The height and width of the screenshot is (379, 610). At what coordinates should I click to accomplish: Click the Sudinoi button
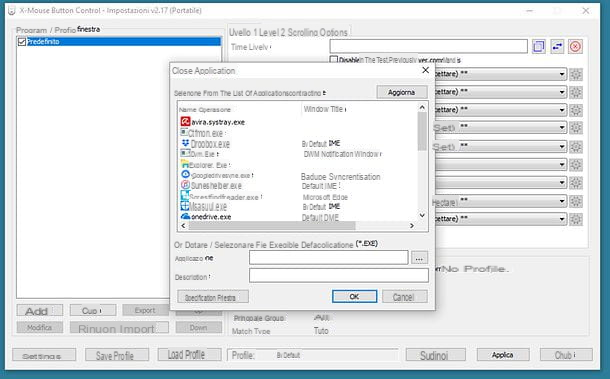click(x=436, y=355)
